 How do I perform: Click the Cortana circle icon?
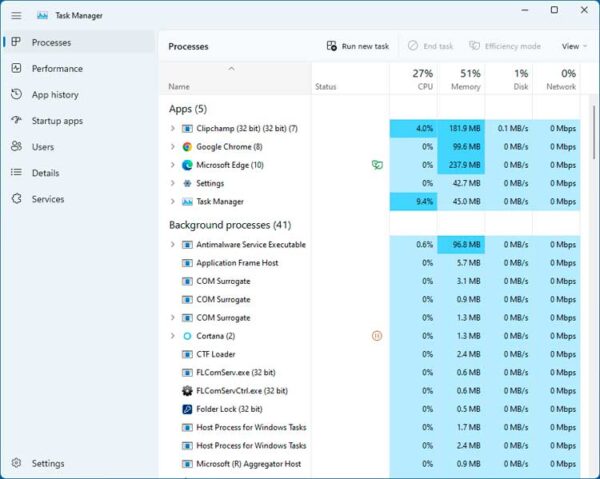tap(187, 336)
